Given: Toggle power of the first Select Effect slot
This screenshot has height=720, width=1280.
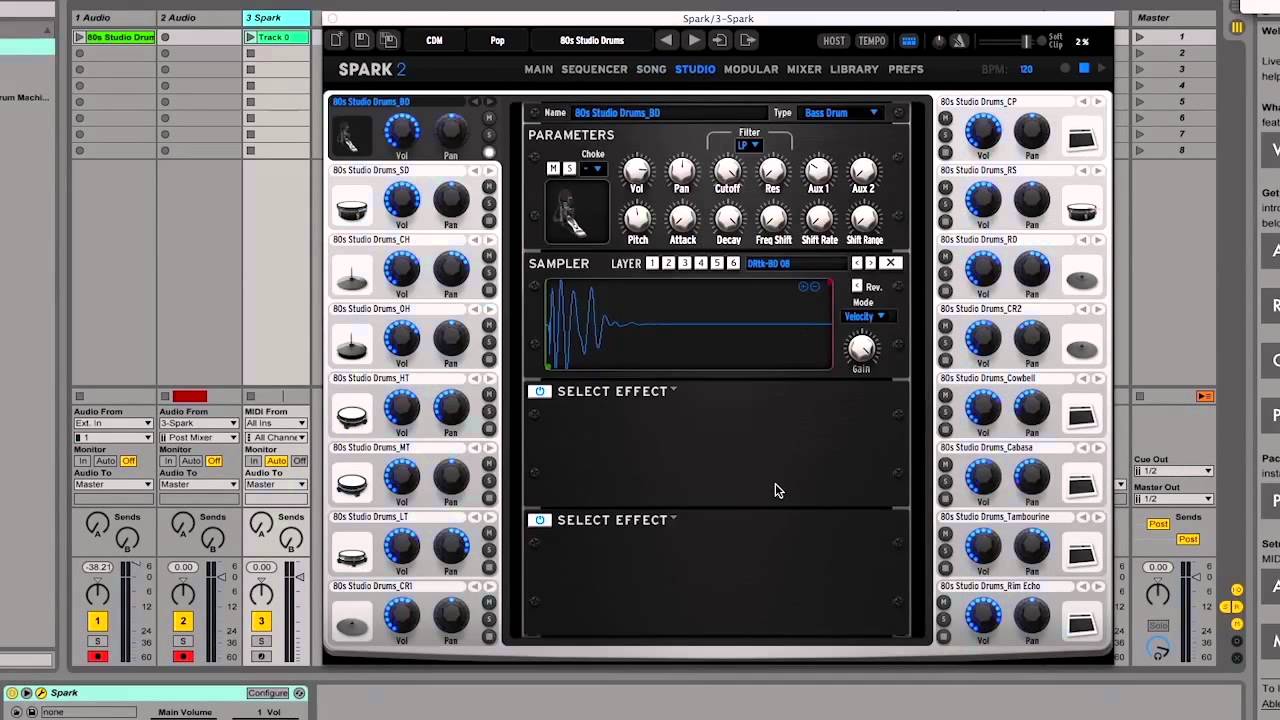Looking at the screenshot, I should coord(540,391).
